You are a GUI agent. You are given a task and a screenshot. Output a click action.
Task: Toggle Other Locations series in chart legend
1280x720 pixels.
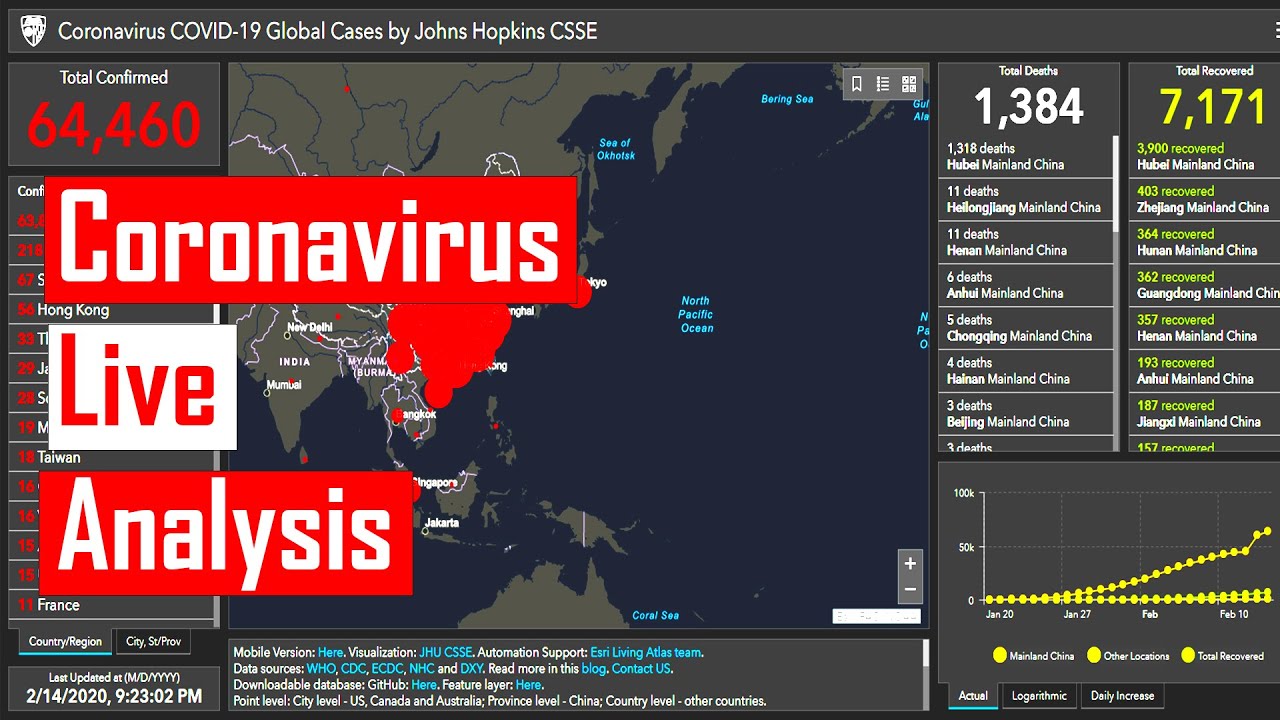[1126, 656]
